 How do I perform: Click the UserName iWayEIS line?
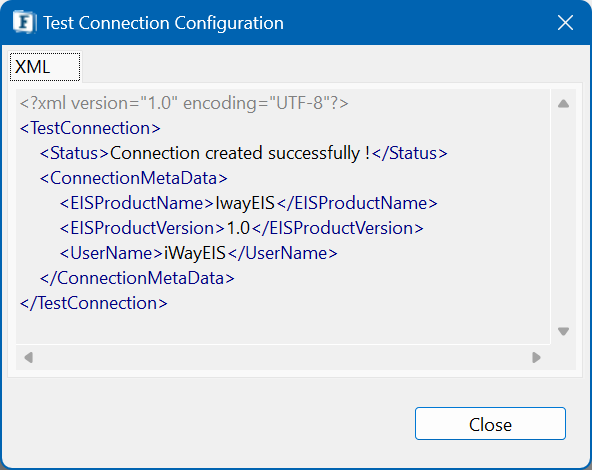tap(199, 253)
